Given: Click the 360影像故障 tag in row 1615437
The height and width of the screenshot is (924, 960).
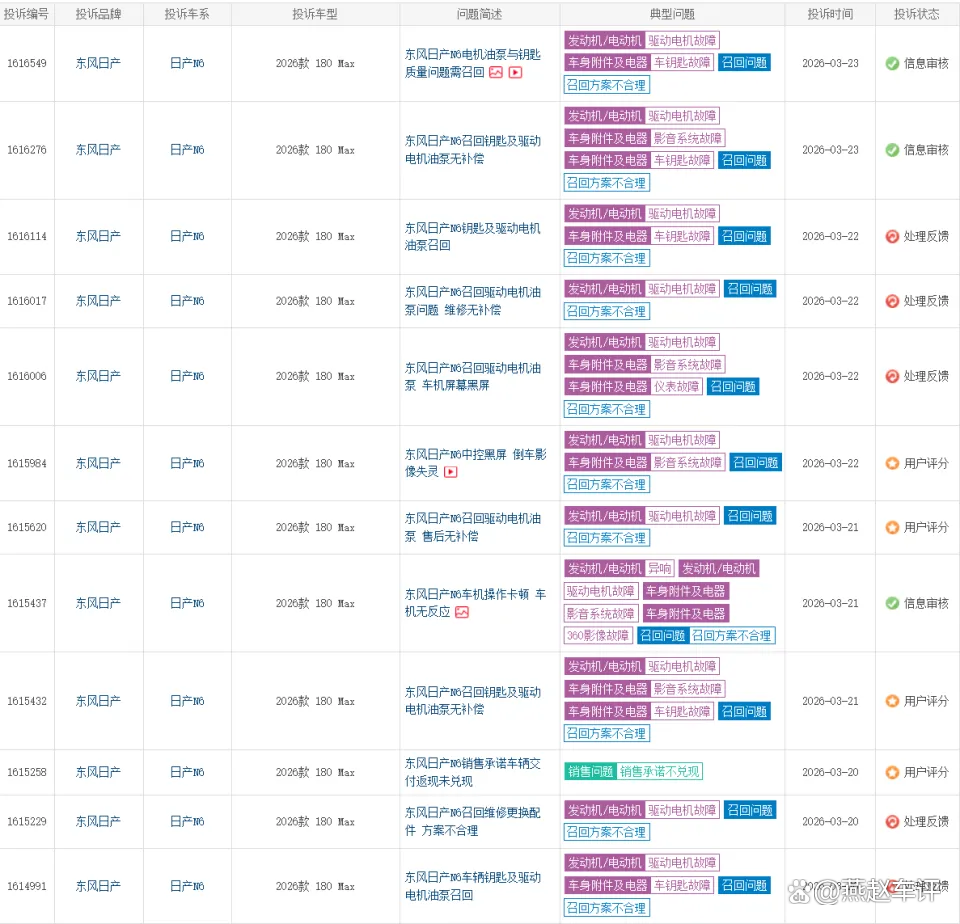Looking at the screenshot, I should click(598, 636).
